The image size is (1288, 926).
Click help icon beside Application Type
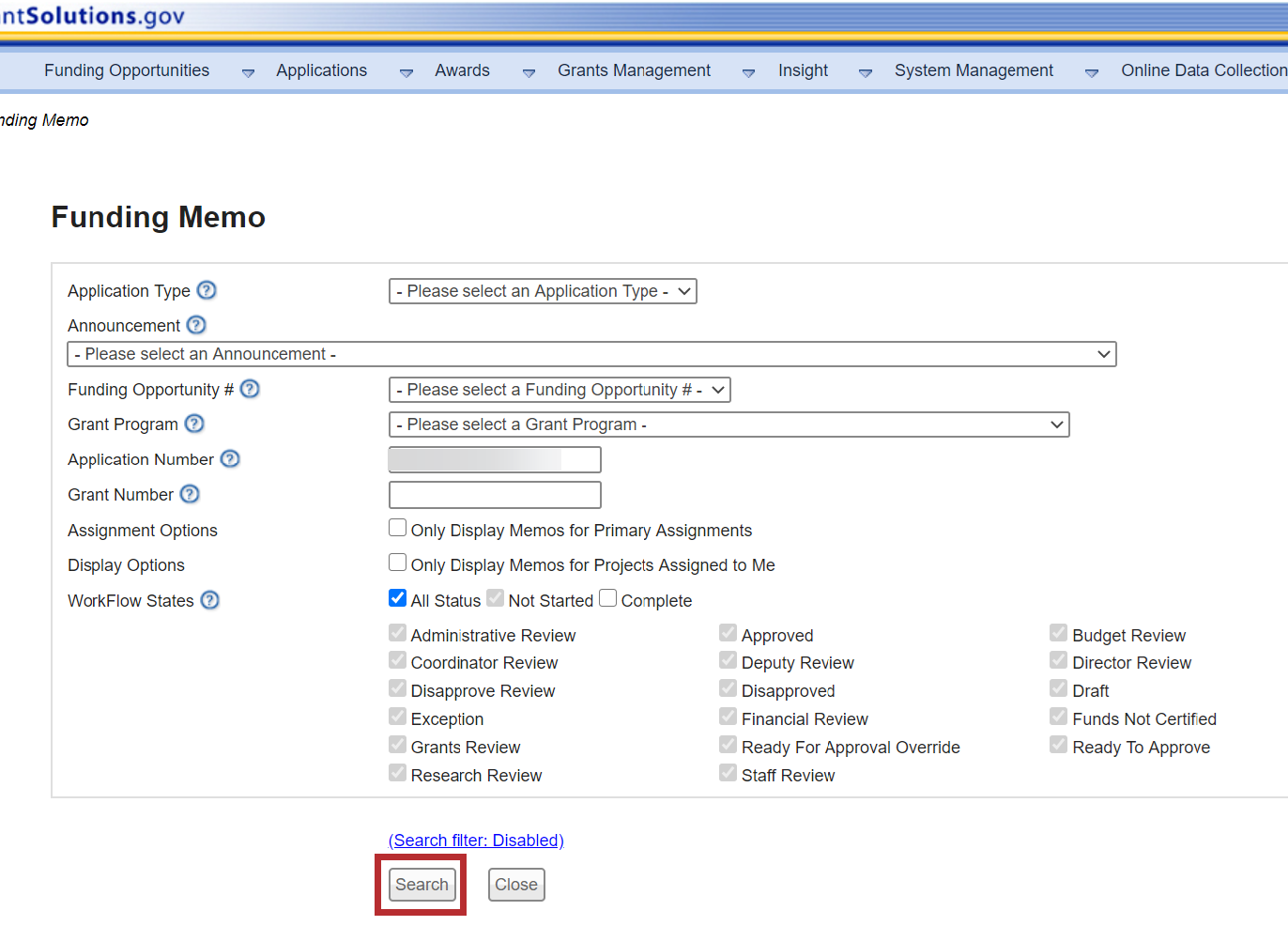point(207,290)
